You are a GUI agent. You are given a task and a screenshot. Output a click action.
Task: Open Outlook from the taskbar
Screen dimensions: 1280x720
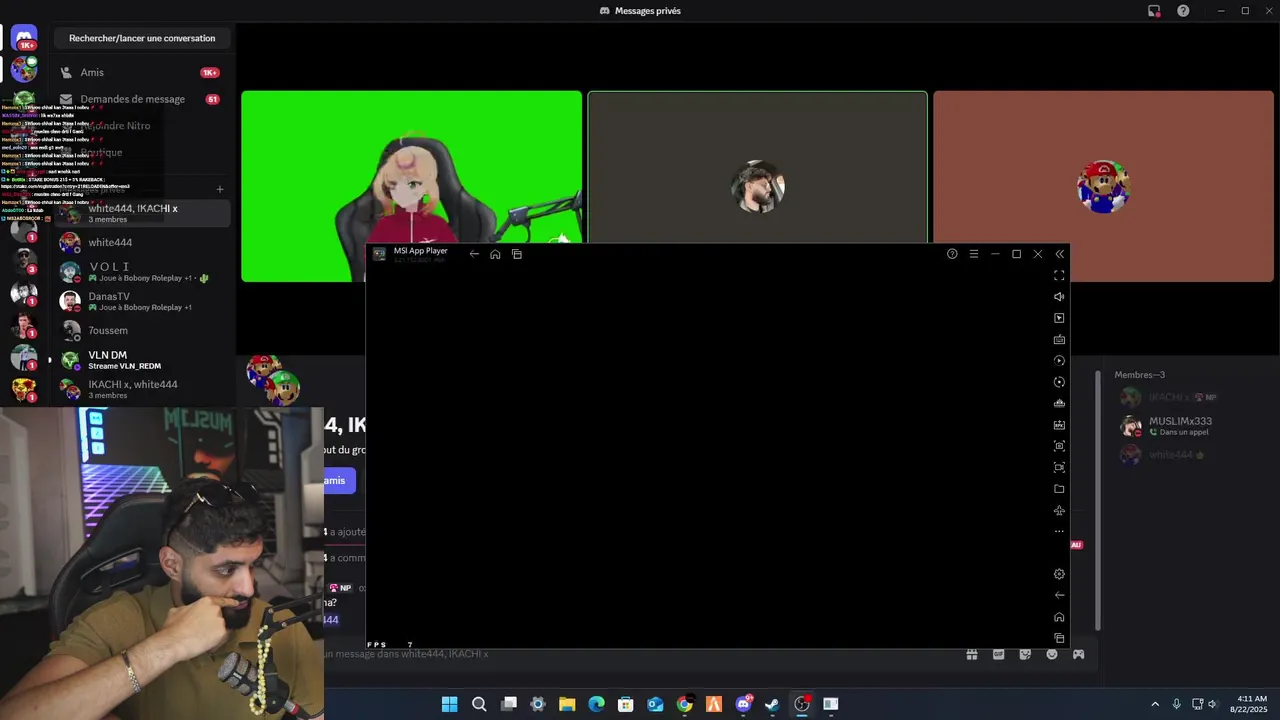click(x=655, y=704)
